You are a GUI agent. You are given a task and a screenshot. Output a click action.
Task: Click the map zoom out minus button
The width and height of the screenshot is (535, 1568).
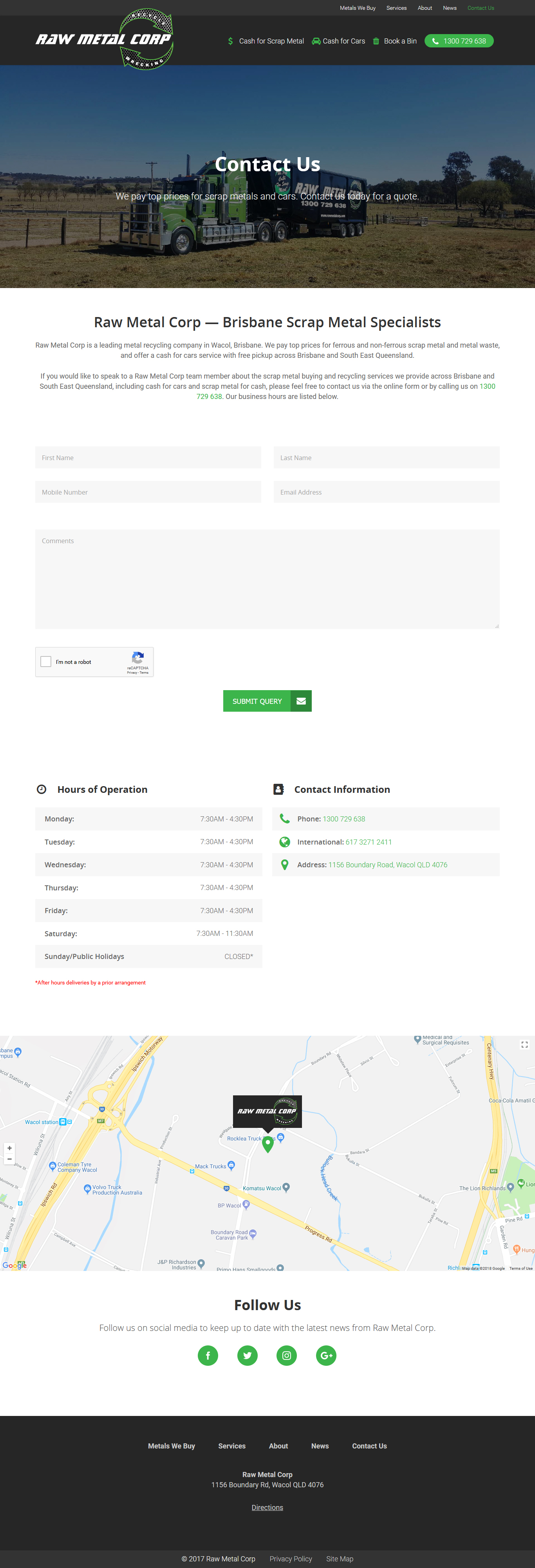click(9, 1159)
